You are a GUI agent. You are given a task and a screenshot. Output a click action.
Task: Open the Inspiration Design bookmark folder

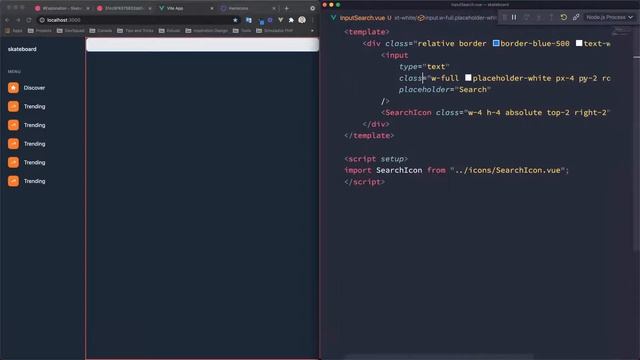[207, 31]
